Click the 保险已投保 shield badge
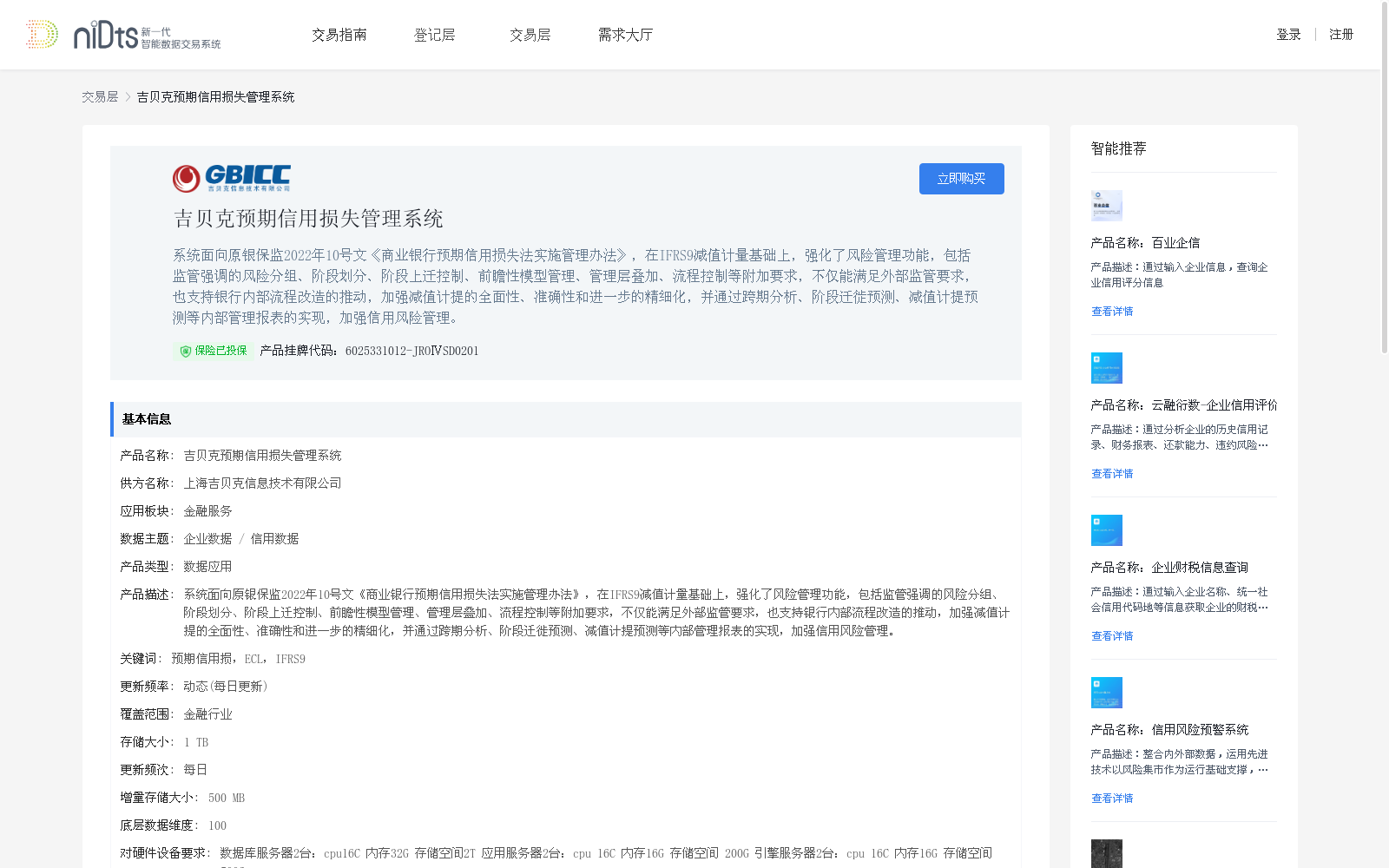 click(x=214, y=351)
